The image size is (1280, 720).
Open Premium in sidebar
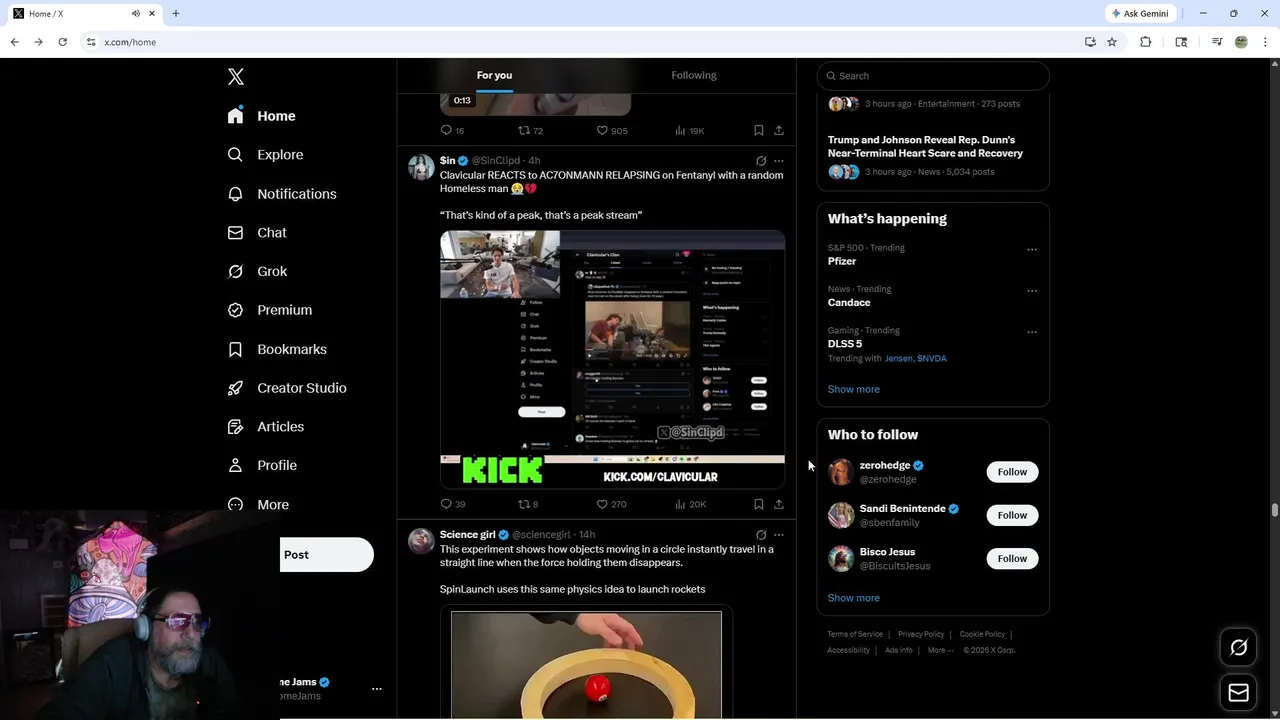coord(270,310)
